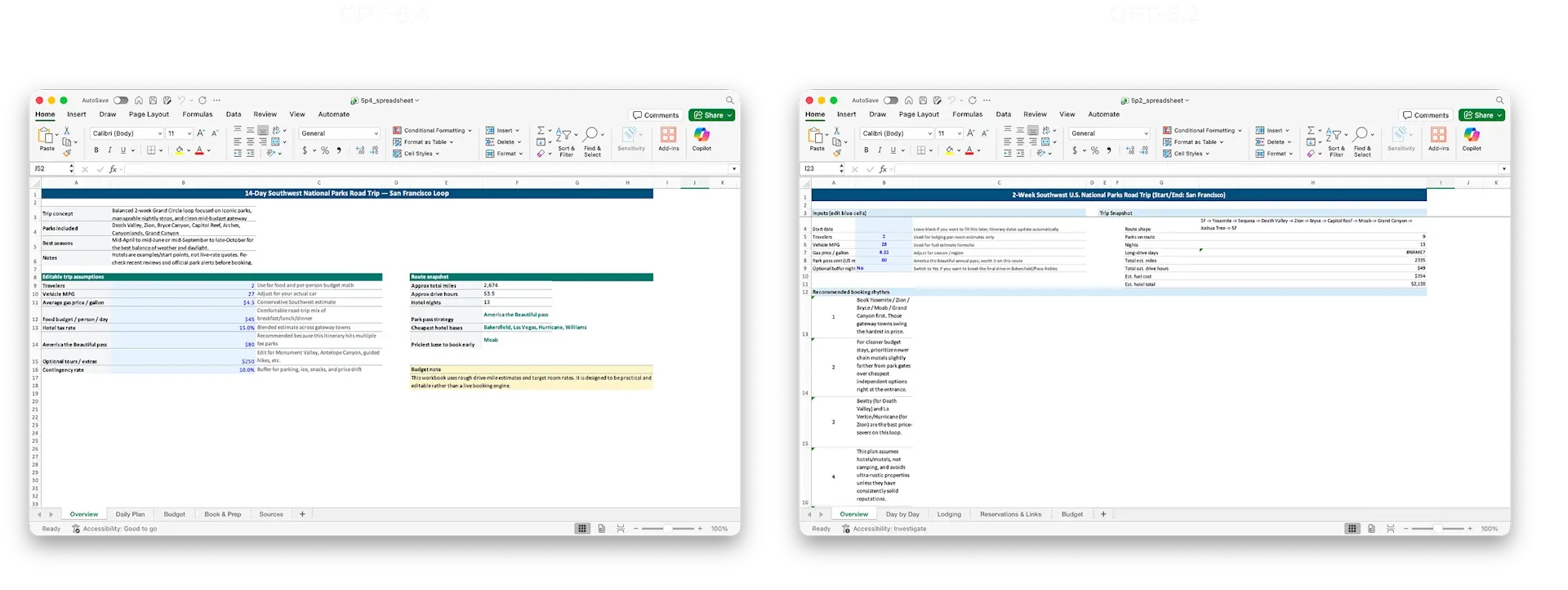Click Sort & Filter icon in left window

pos(565,136)
